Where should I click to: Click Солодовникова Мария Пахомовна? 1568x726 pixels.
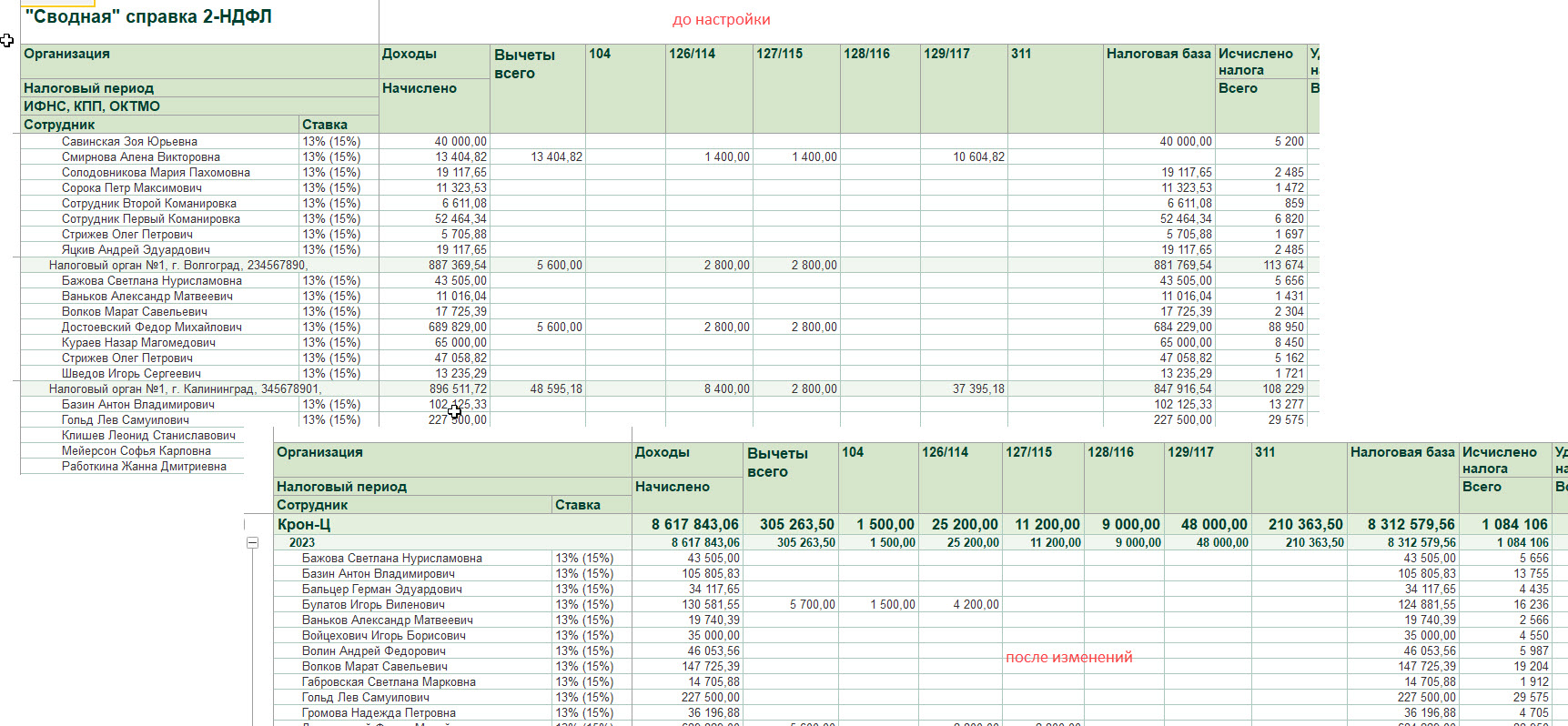[156, 172]
